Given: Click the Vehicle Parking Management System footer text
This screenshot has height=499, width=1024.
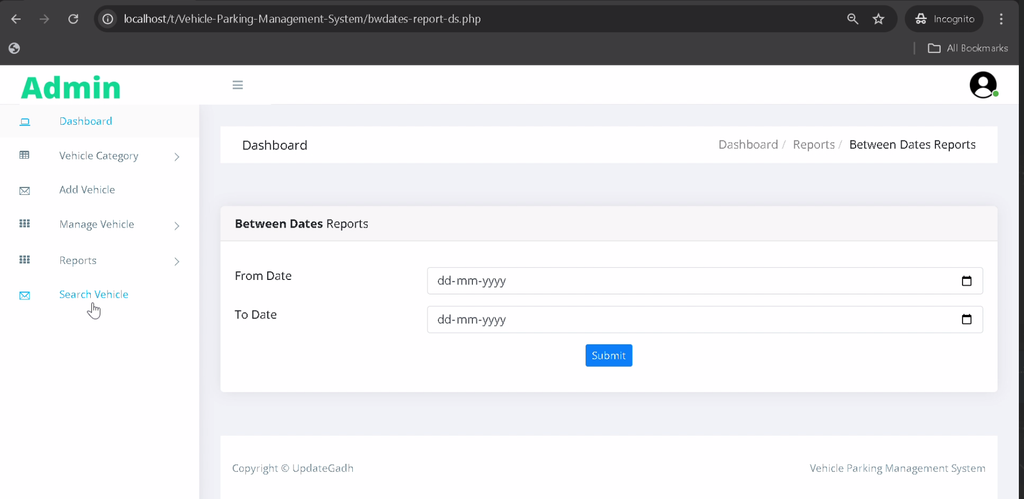Looking at the screenshot, I should click(897, 468).
